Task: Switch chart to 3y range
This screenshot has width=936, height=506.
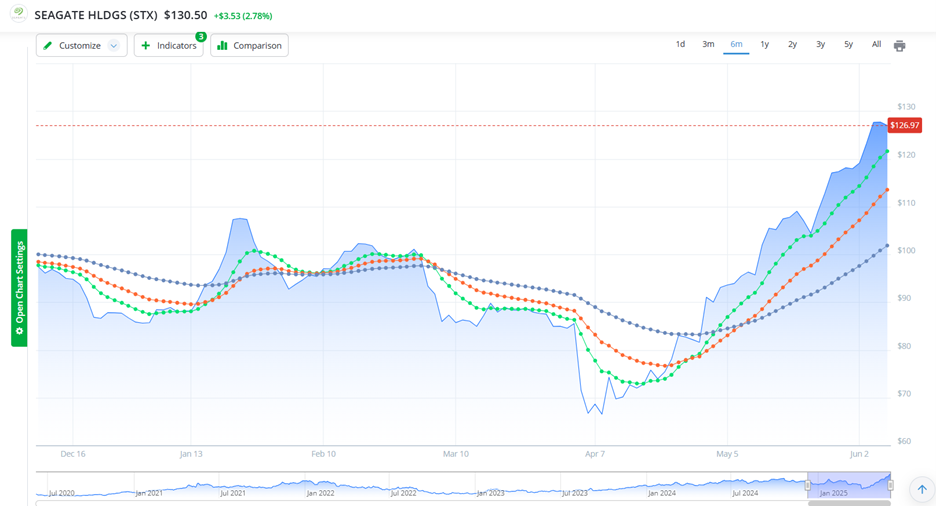Action: click(820, 44)
